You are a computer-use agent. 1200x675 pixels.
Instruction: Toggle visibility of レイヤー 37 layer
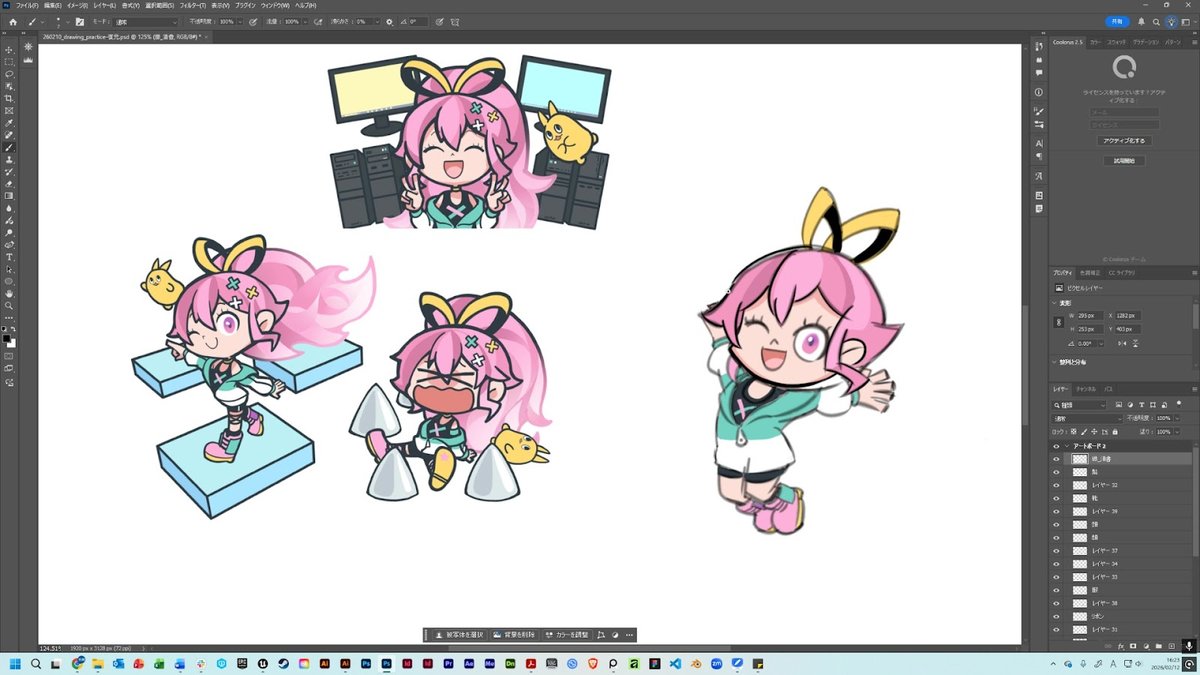click(1056, 551)
